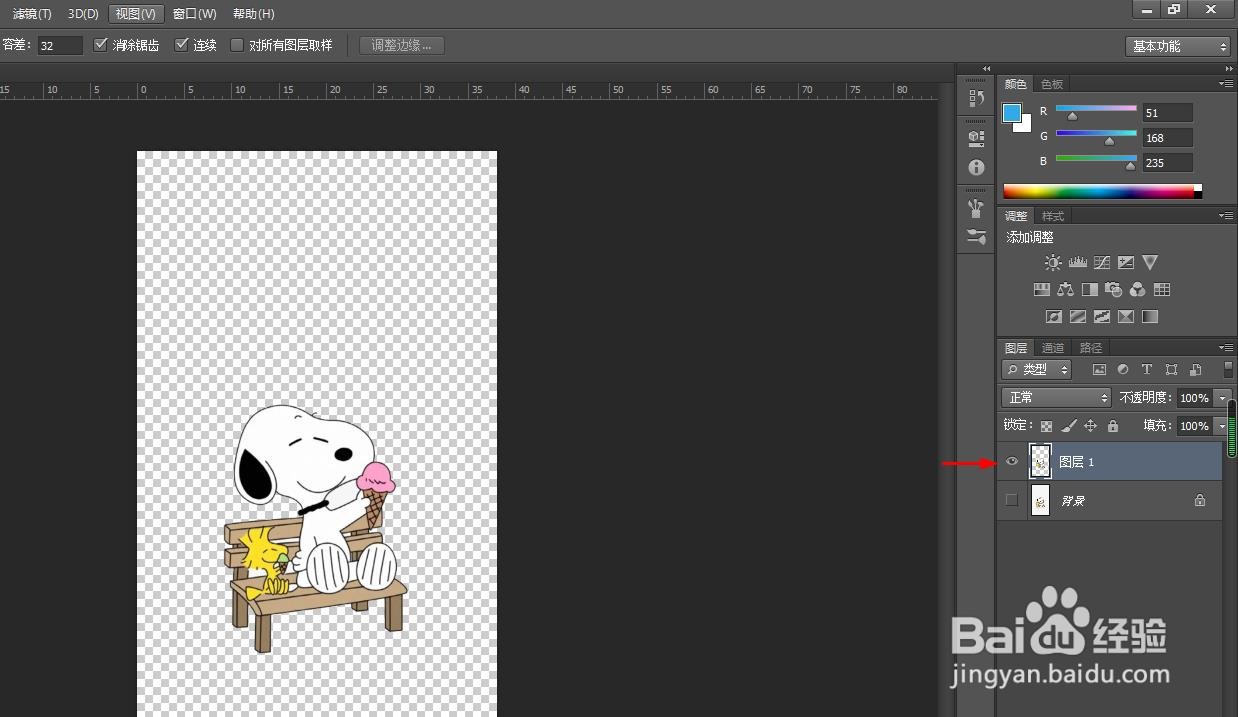
Task: Open the Adjustments panel flyout menu
Action: coord(1226,216)
